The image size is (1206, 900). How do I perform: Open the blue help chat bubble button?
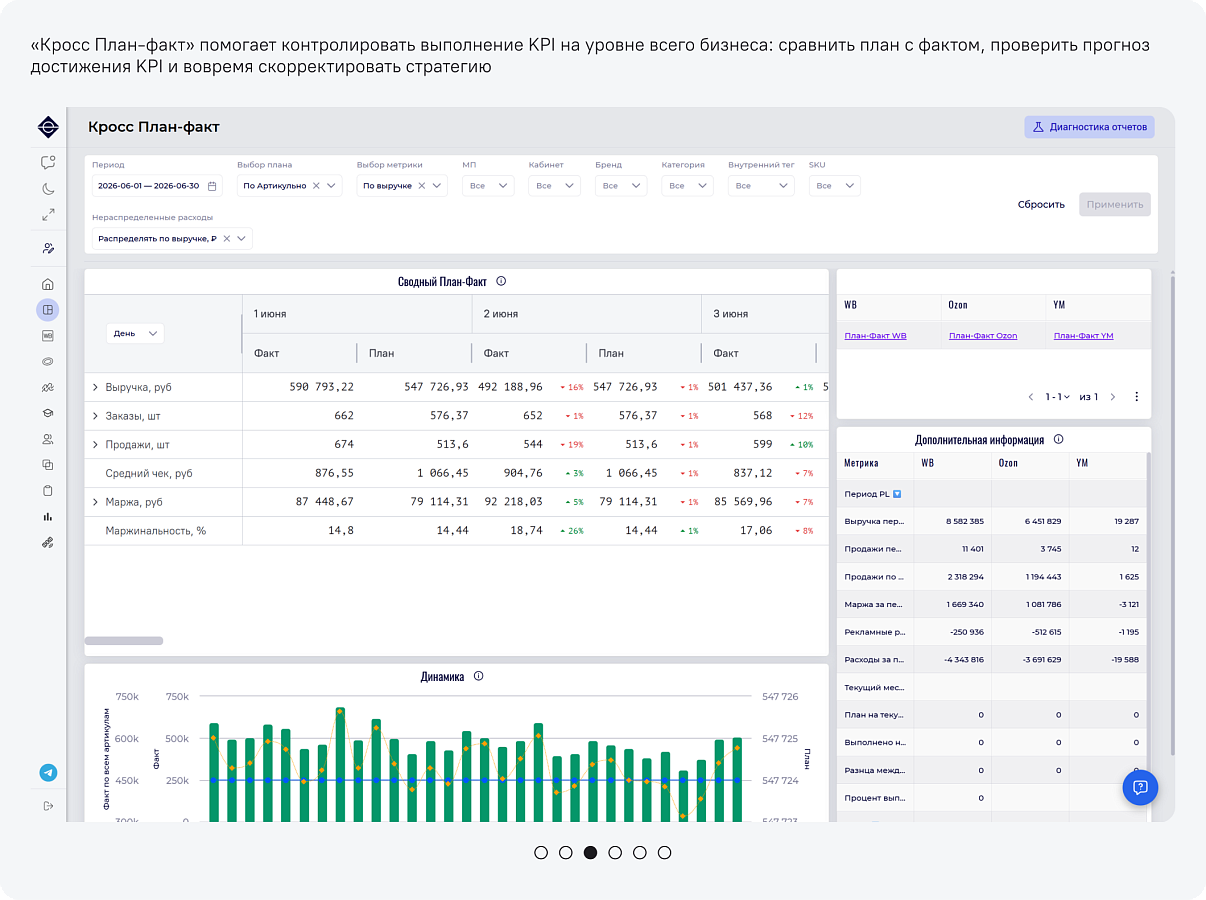pos(1140,787)
